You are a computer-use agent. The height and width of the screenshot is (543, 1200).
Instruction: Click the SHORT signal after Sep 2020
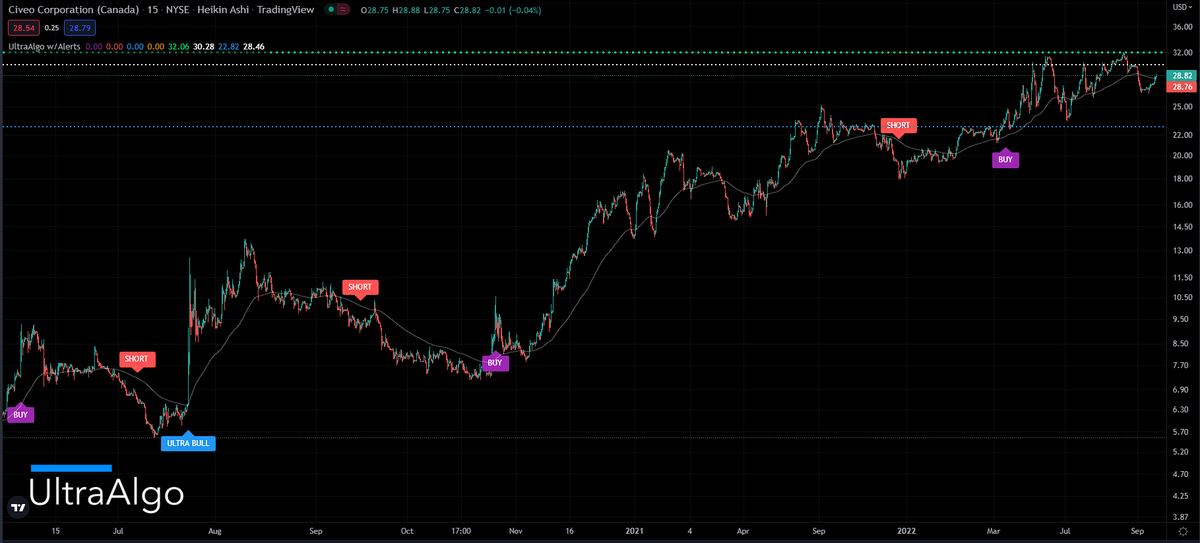(x=360, y=287)
